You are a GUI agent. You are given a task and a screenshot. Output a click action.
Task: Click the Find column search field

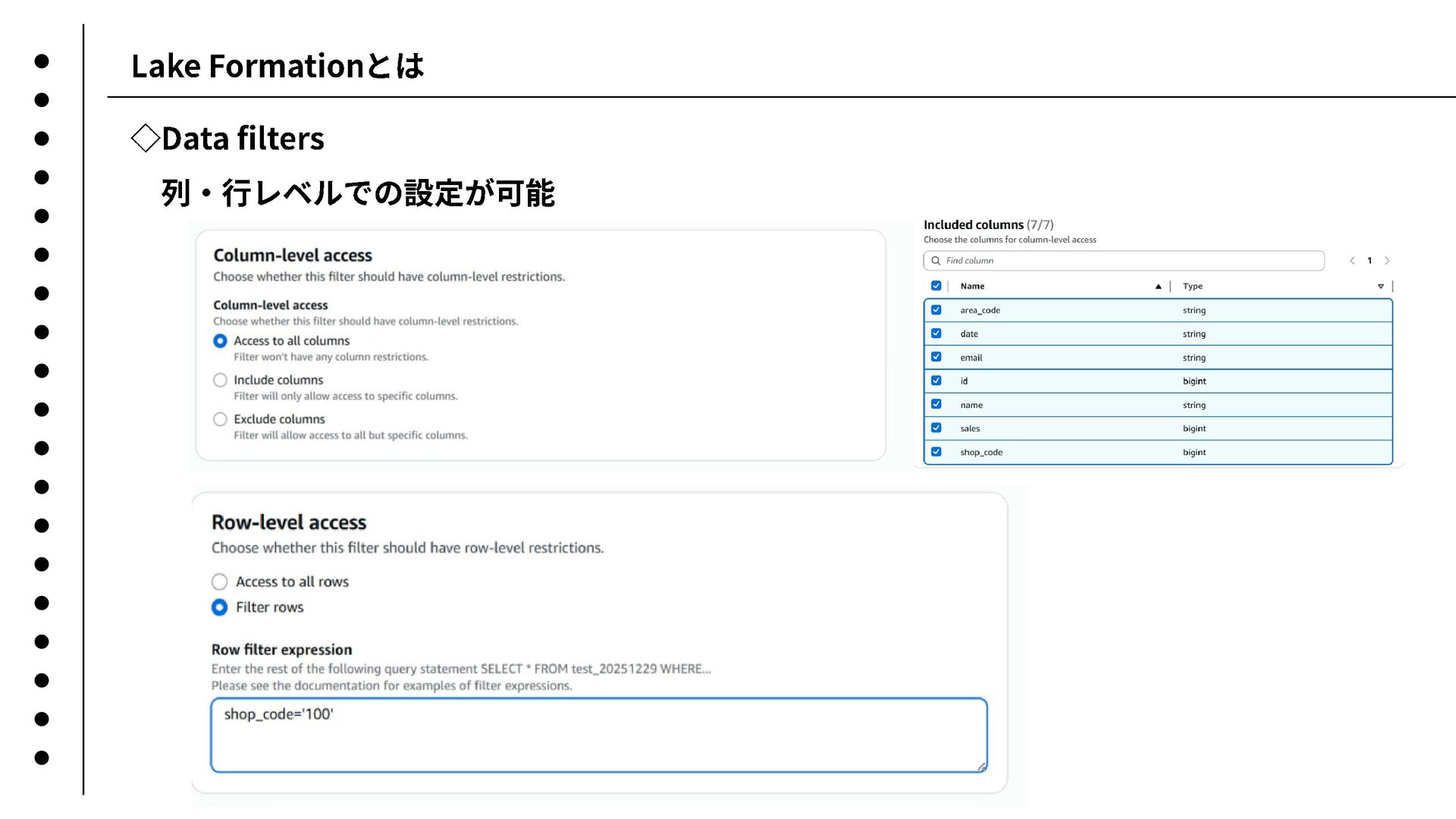(x=1130, y=261)
